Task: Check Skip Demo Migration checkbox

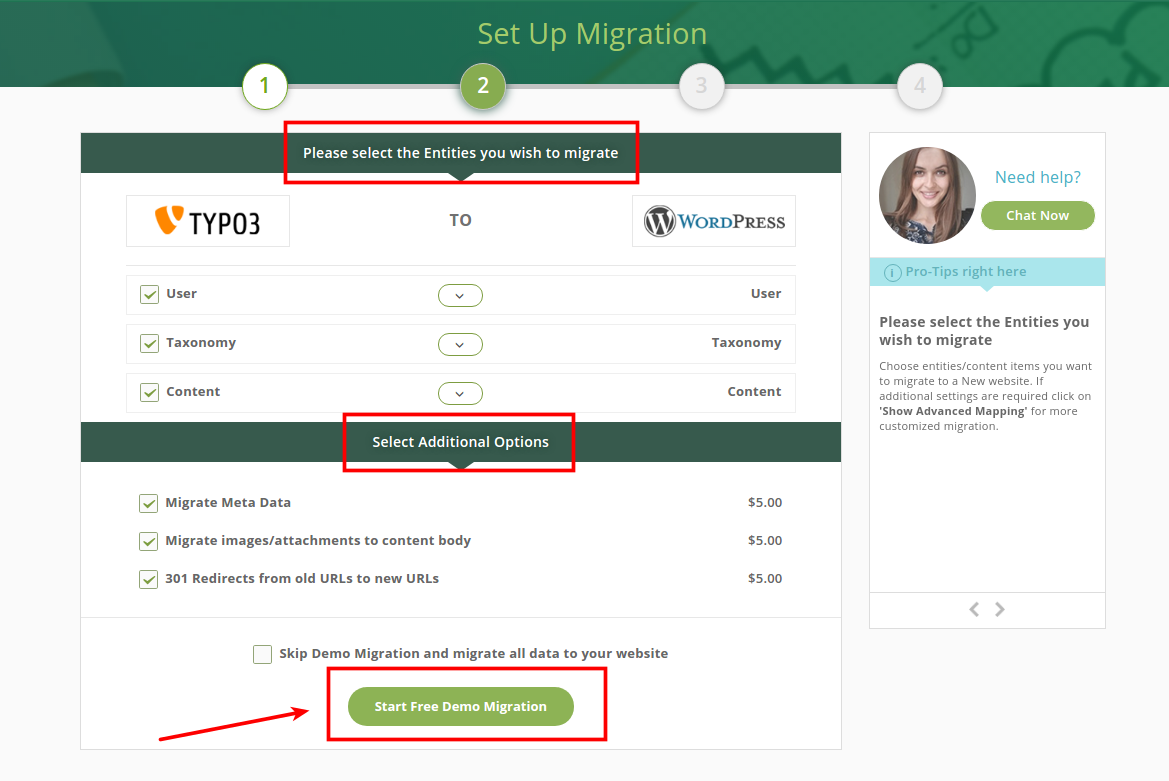Action: click(262, 654)
